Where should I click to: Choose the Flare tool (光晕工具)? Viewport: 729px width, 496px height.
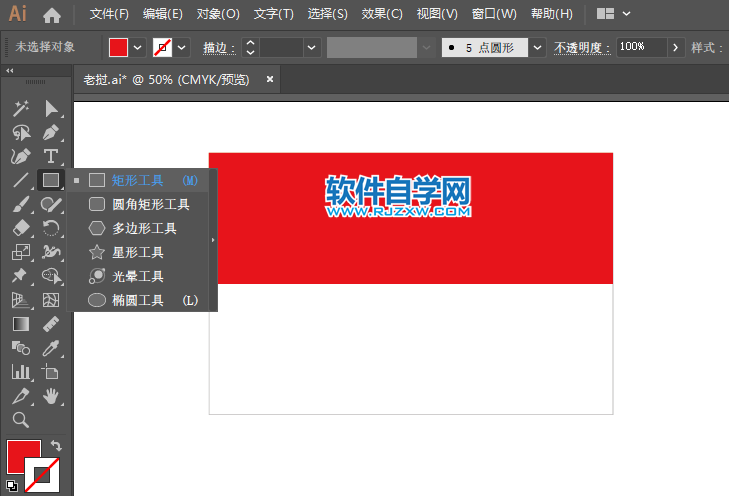click(138, 276)
